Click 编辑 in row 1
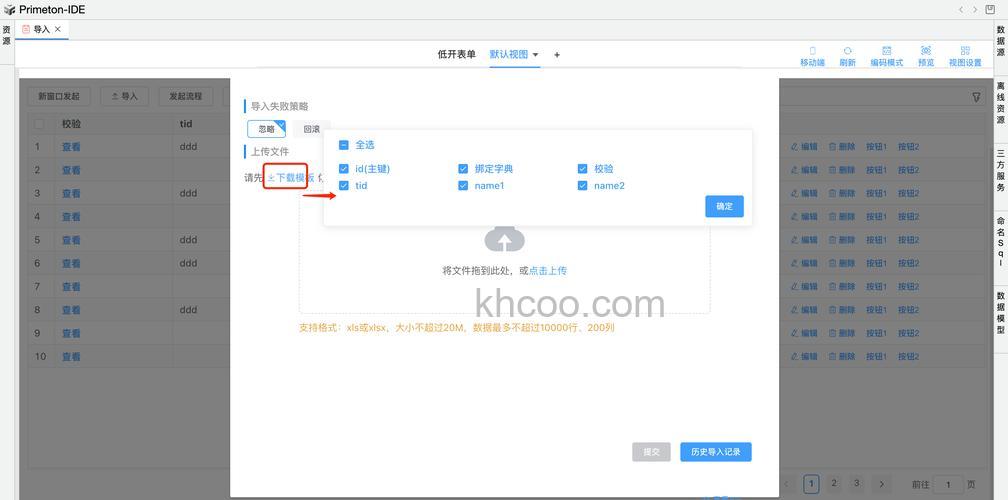The image size is (1008, 500). point(804,147)
